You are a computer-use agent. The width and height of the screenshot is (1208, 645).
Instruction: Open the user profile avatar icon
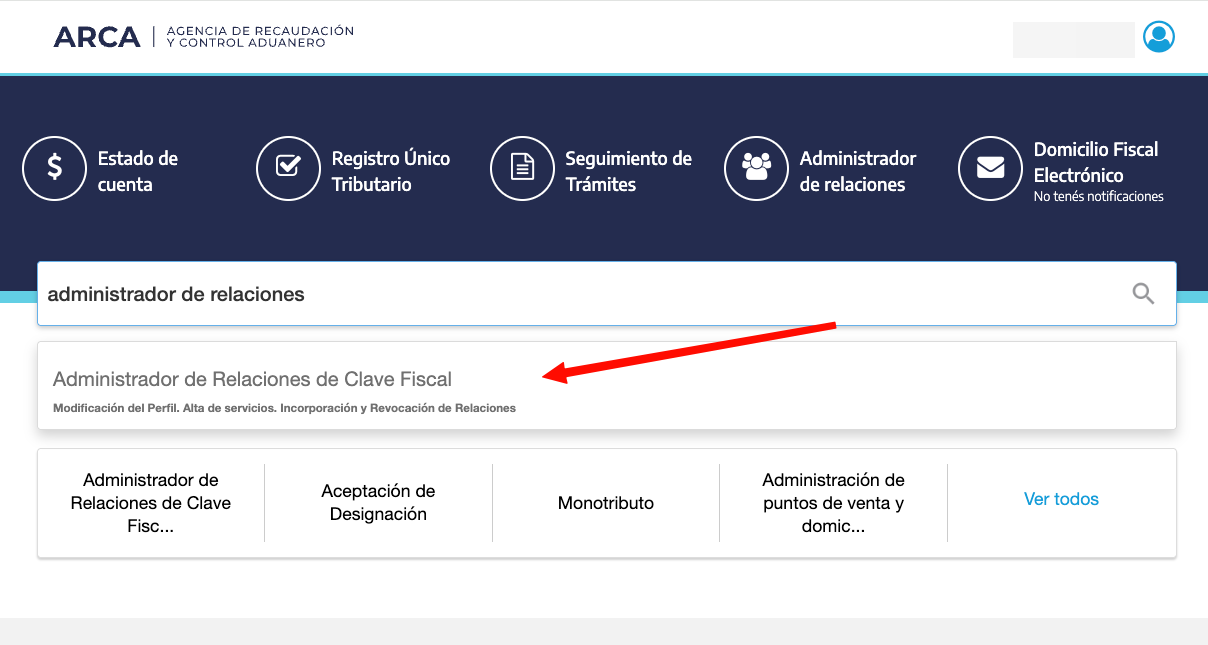(1159, 37)
